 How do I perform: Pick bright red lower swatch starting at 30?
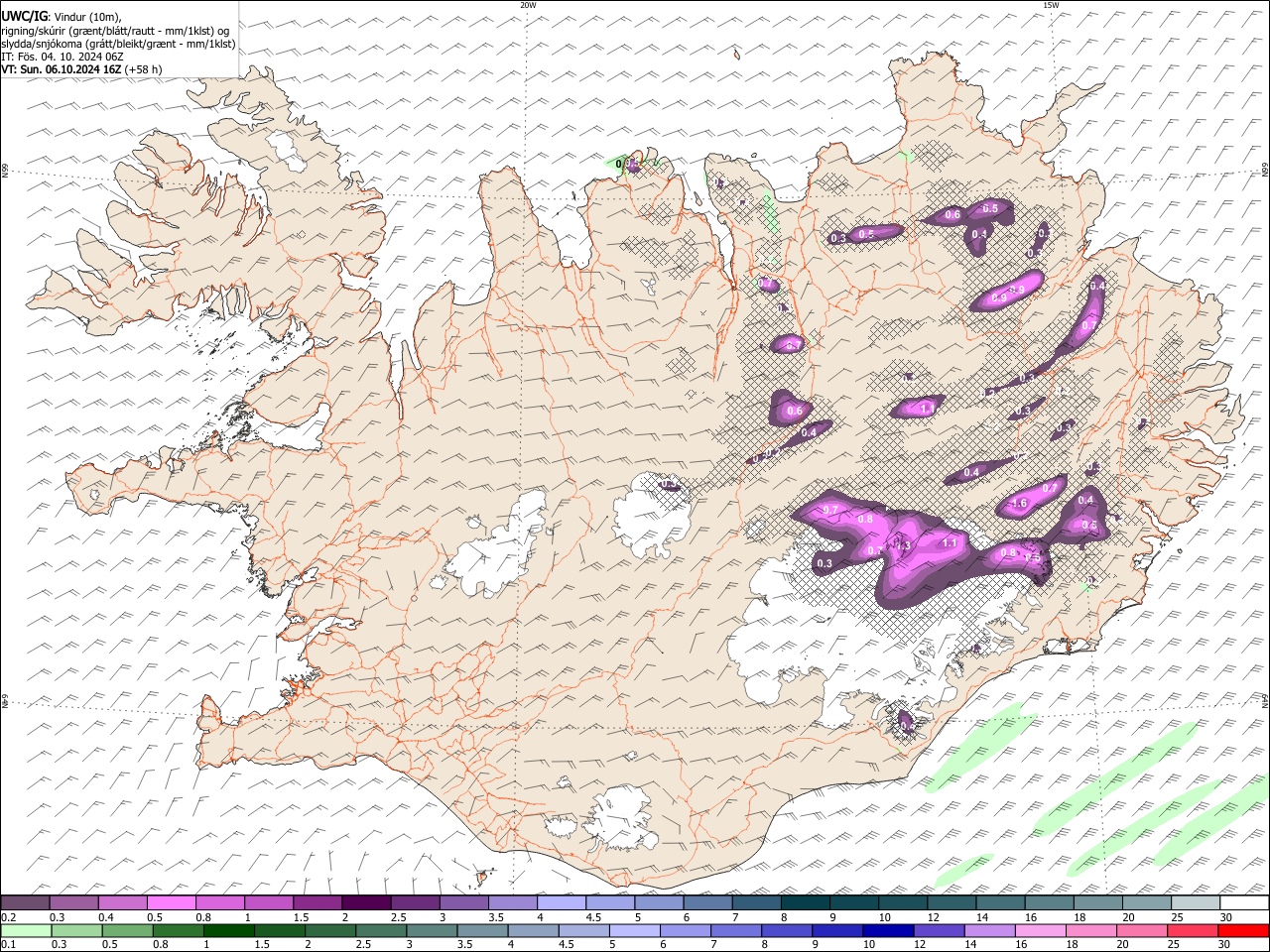coord(1244,930)
